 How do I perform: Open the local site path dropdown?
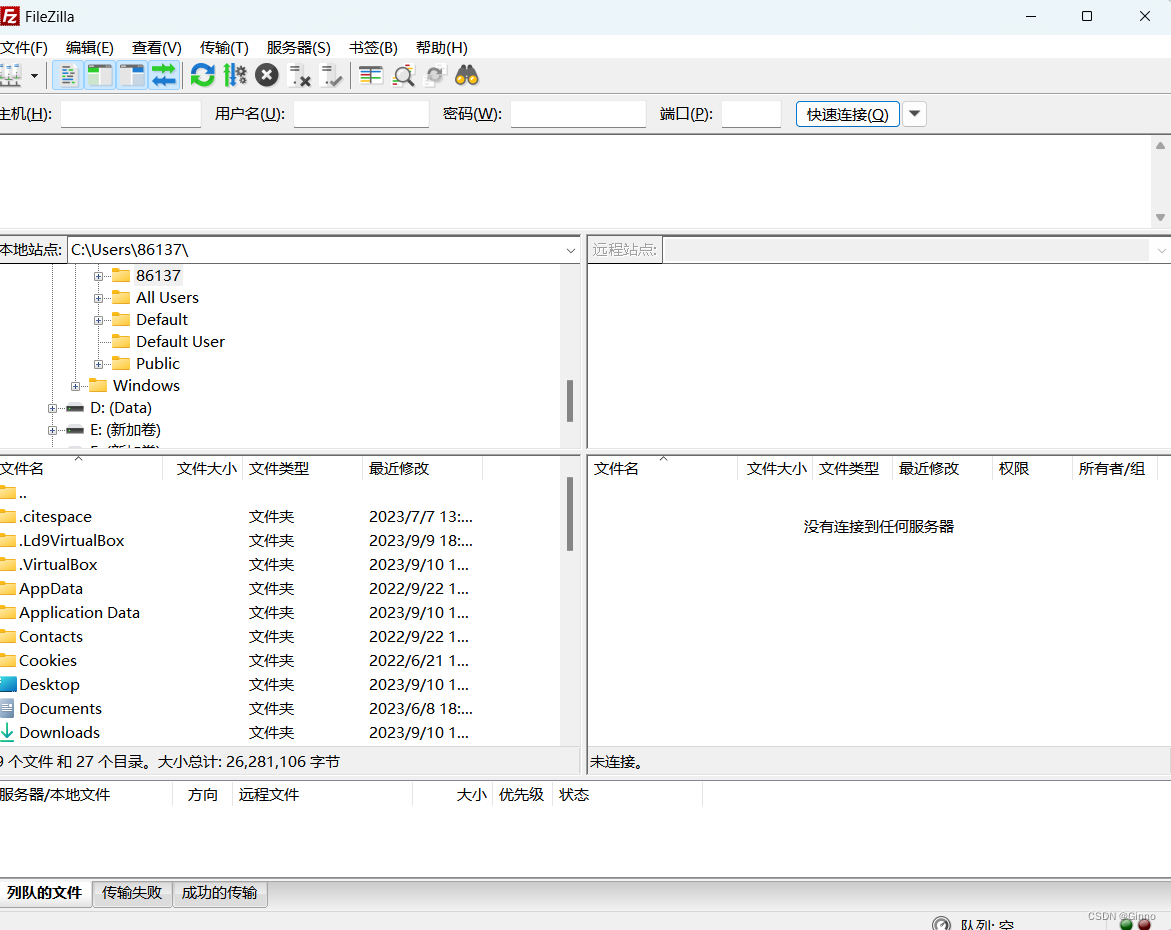[571, 250]
